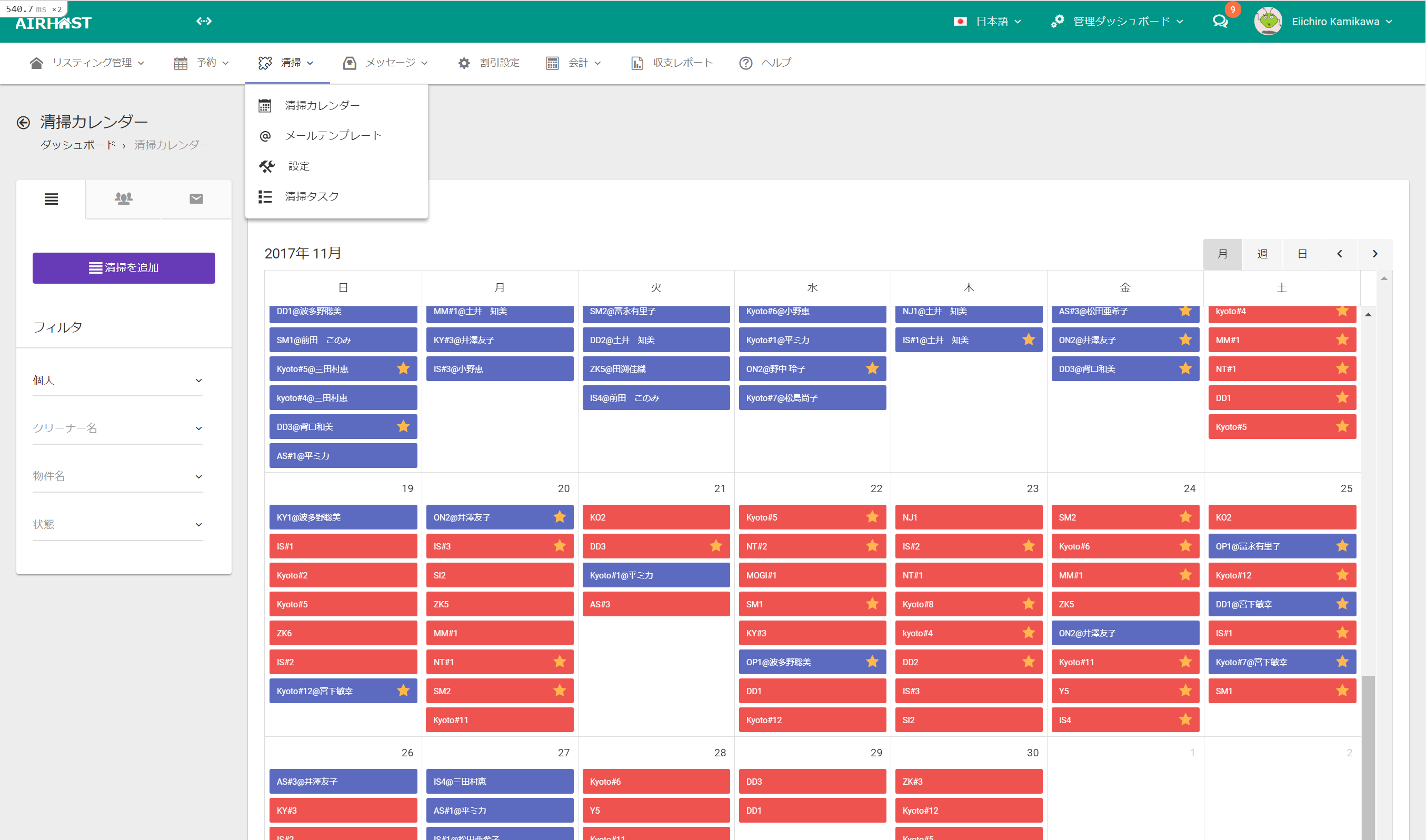Open the 日本語 language dropdown
This screenshot has height=840, width=1426.
click(991, 22)
